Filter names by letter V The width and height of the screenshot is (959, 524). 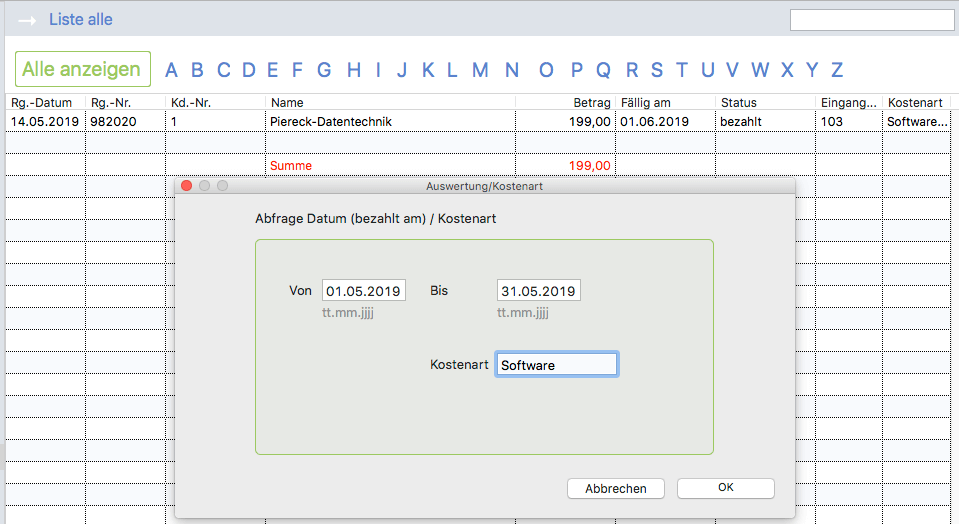click(x=732, y=70)
